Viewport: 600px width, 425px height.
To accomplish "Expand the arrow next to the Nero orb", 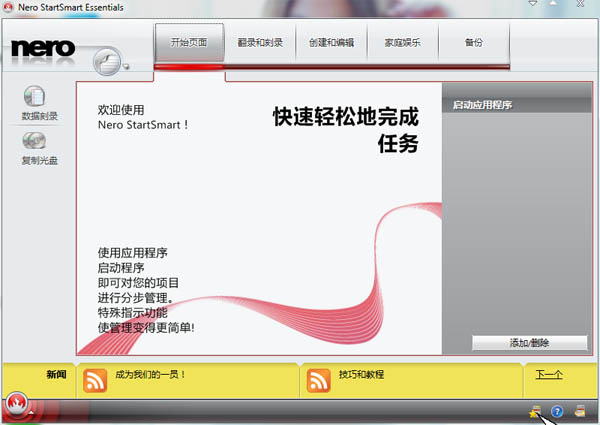I will tap(33, 412).
